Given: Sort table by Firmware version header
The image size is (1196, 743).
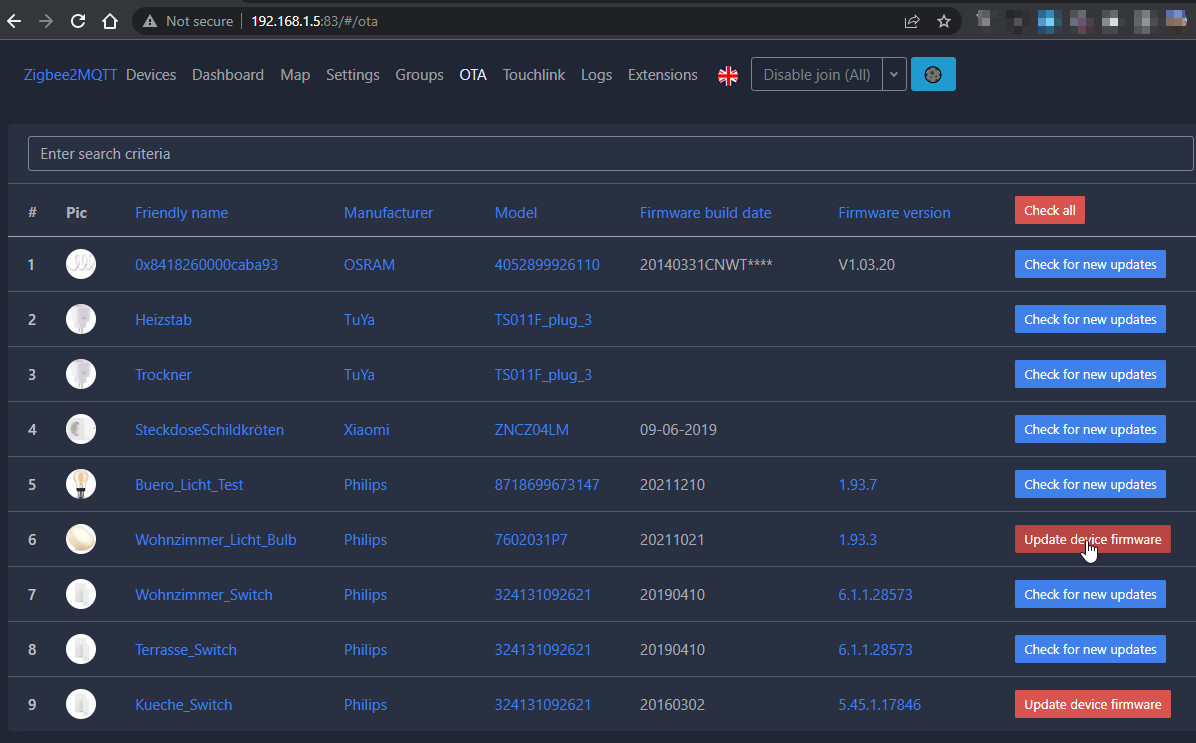Looking at the screenshot, I should (894, 212).
